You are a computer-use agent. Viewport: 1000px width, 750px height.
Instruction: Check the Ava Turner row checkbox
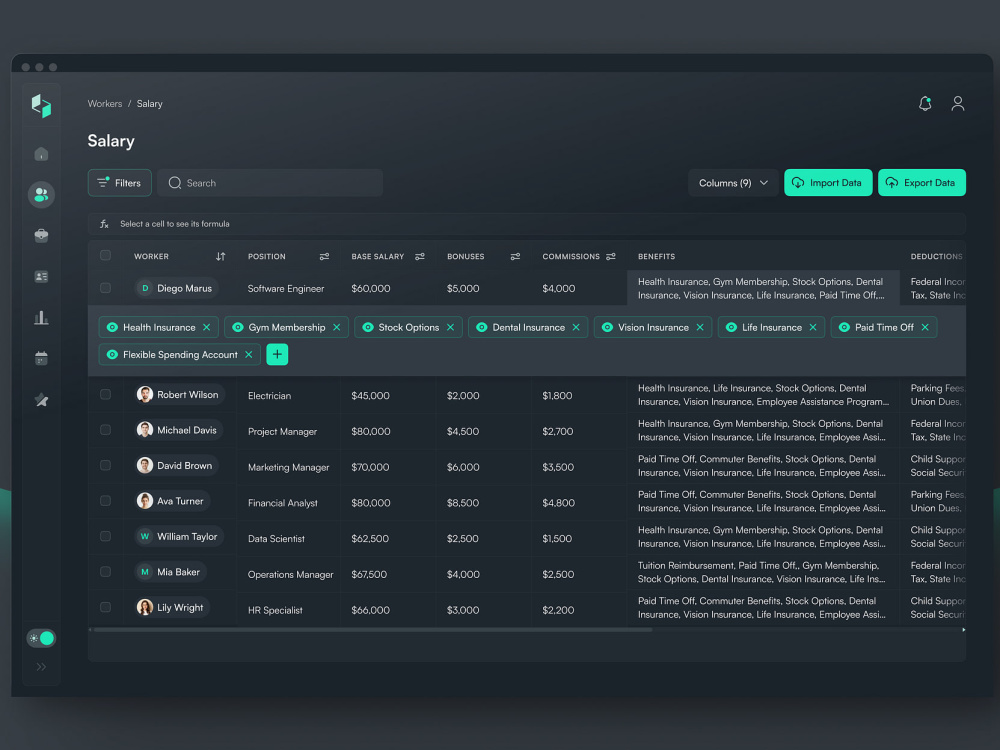pos(105,501)
